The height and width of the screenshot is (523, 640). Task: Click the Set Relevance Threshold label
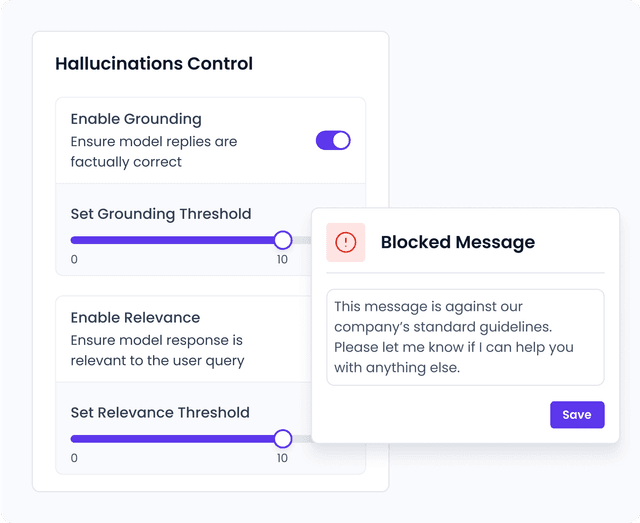(x=160, y=413)
